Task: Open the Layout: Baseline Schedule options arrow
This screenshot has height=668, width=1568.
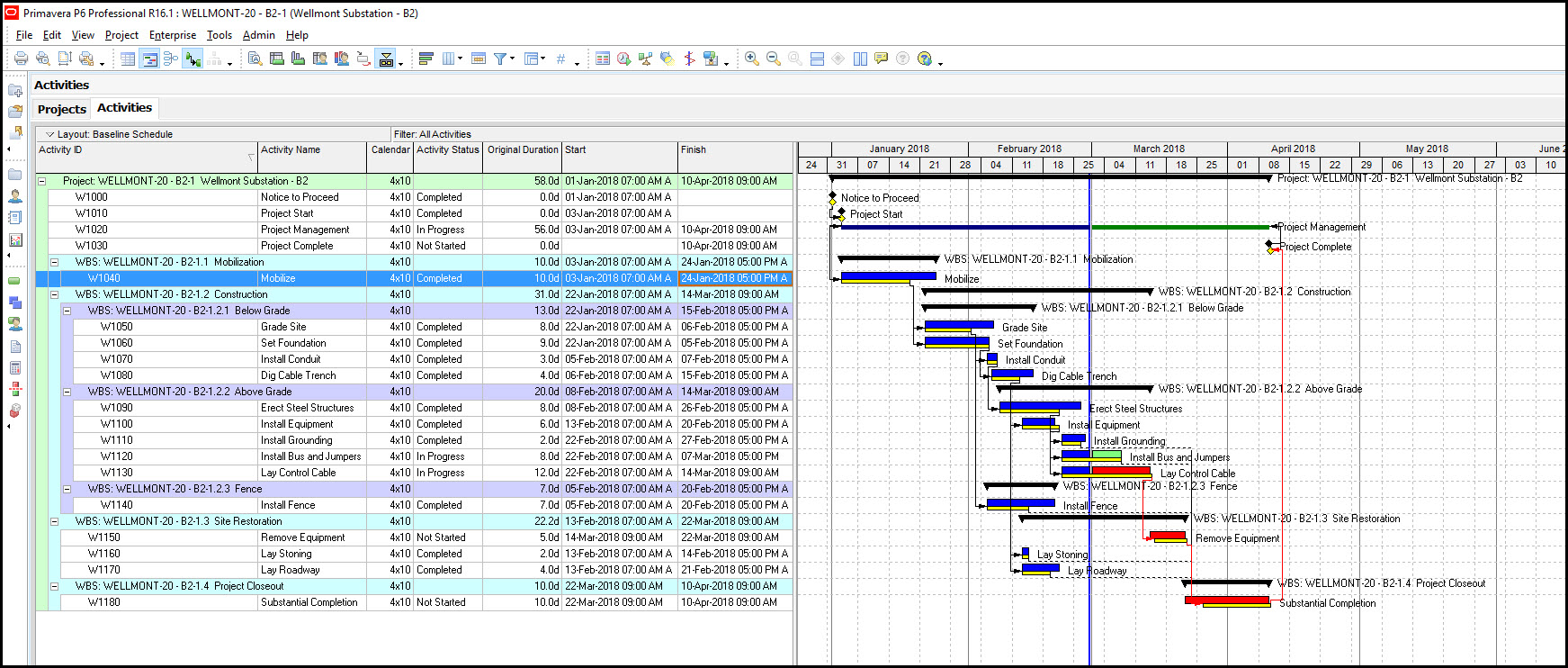Action: (x=50, y=134)
